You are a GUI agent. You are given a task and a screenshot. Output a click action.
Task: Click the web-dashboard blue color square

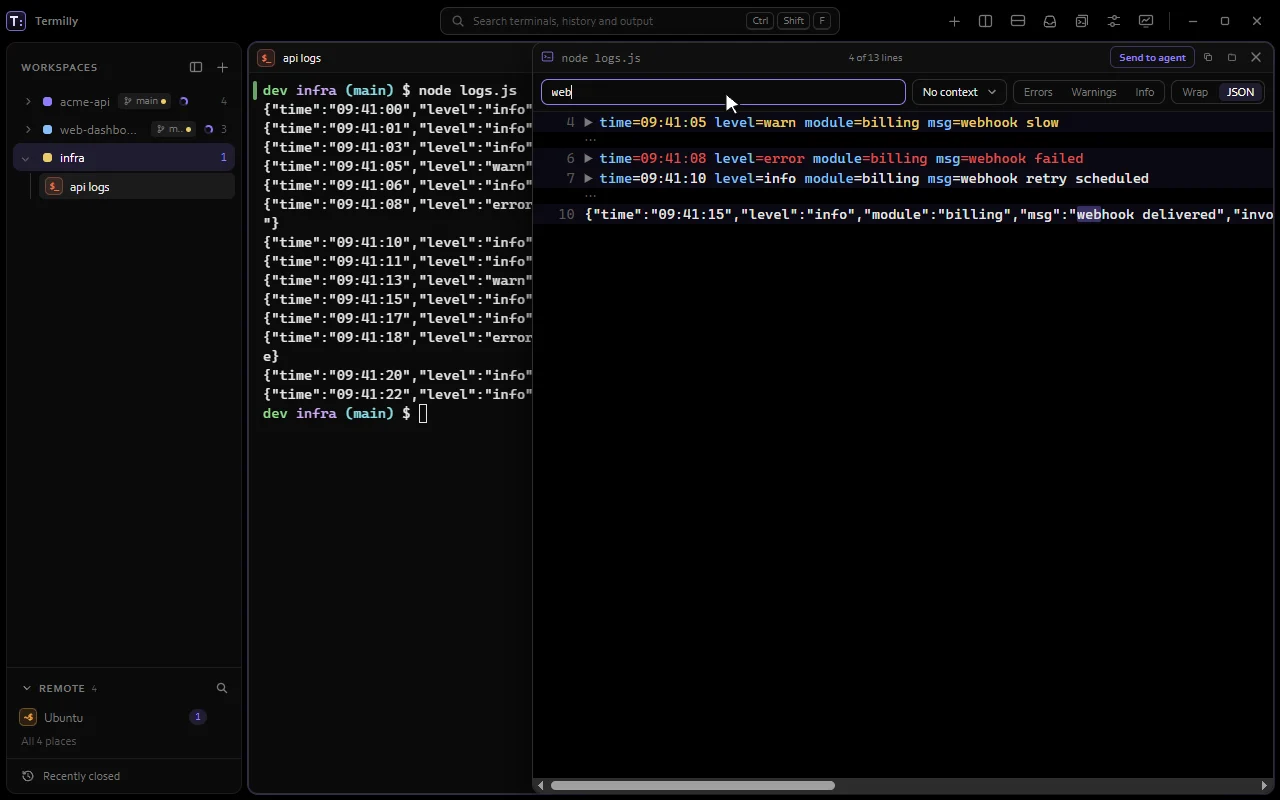click(47, 130)
